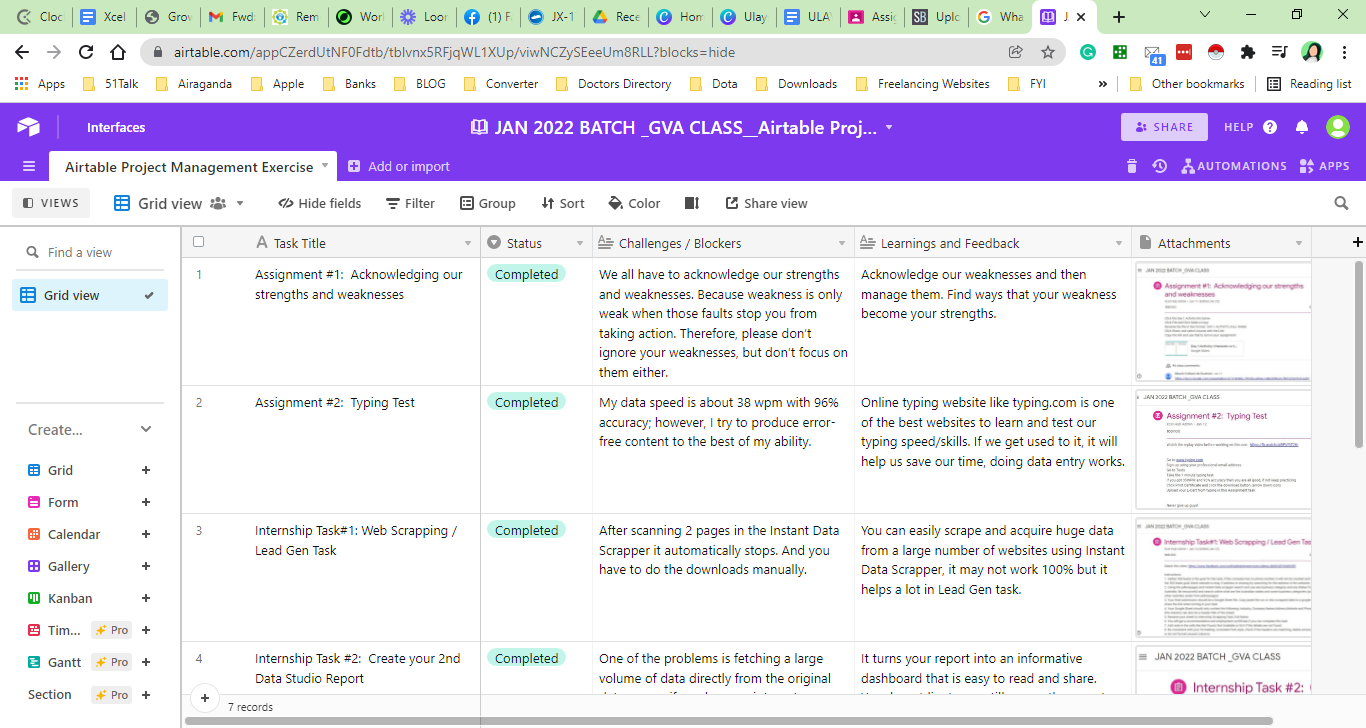
Task: Click the plus beside Kanban
Action: pyautogui.click(x=146, y=598)
